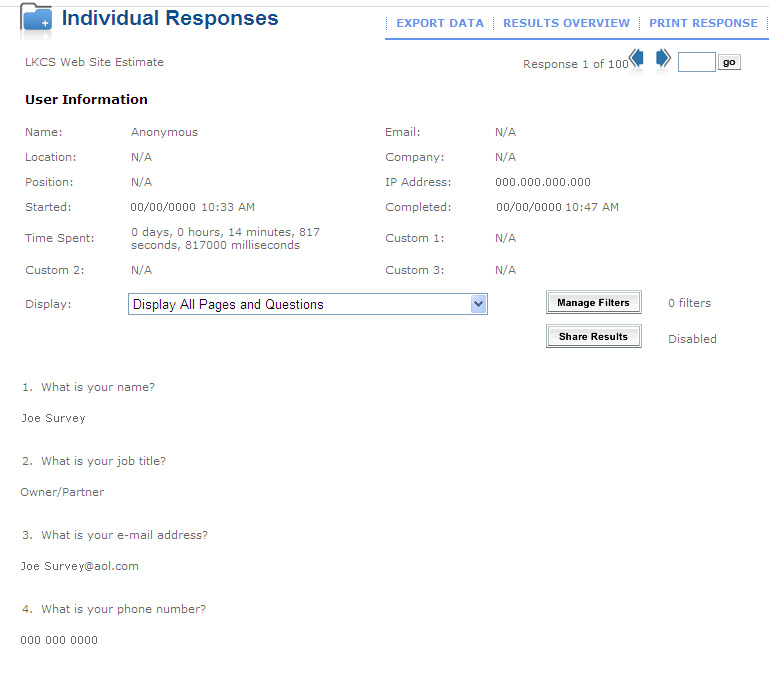Select Display All Pages and Questions combo box
The height and width of the screenshot is (676, 769).
308,304
